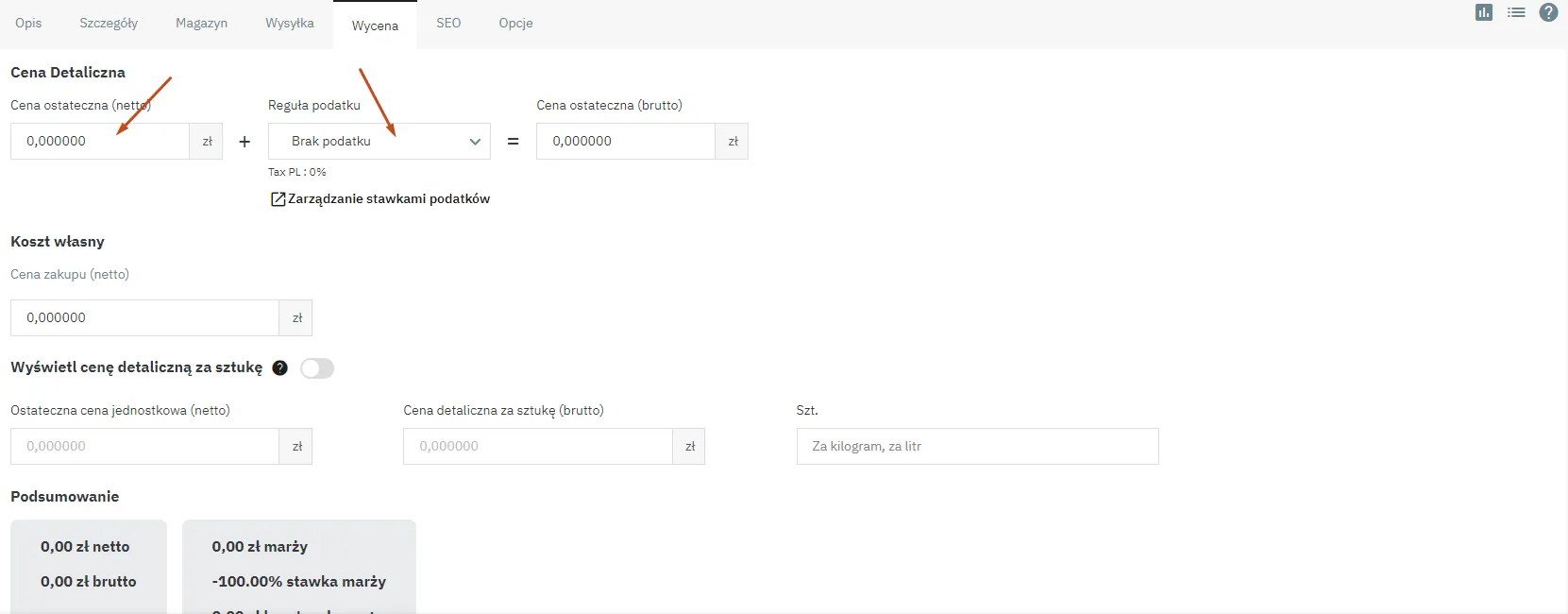Switch to the Opis tab

[x=28, y=24]
